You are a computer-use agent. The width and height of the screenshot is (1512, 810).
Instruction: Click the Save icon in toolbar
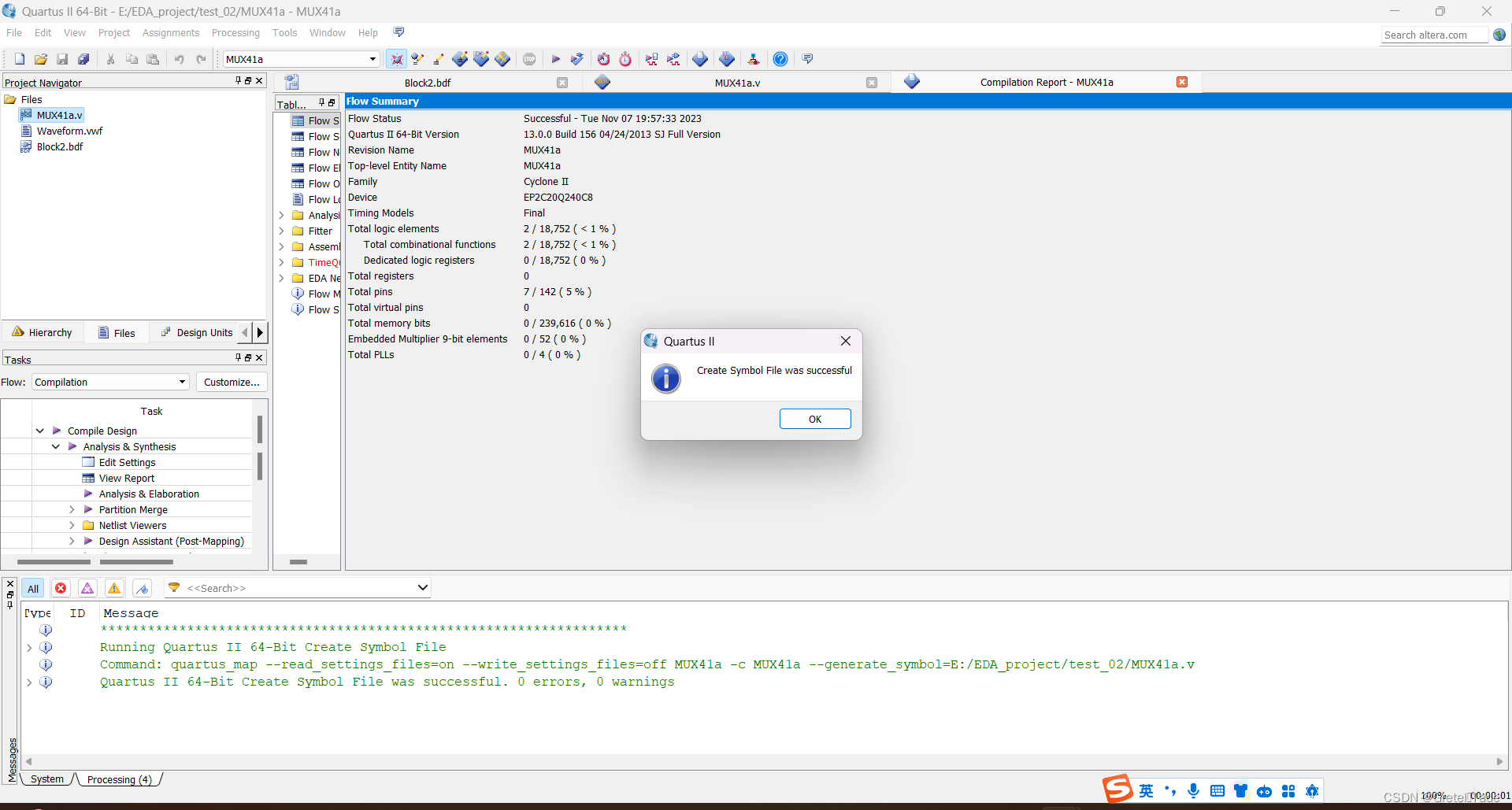[x=62, y=59]
